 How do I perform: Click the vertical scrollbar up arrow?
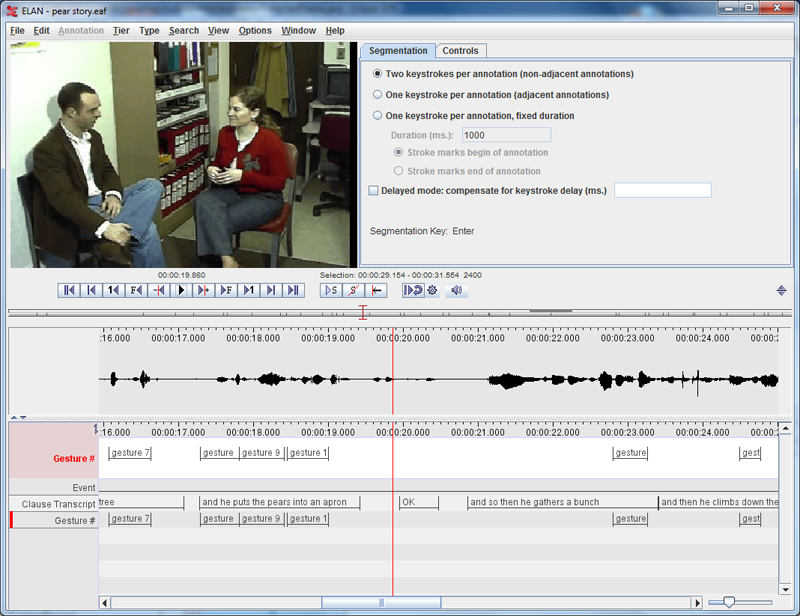(x=785, y=428)
